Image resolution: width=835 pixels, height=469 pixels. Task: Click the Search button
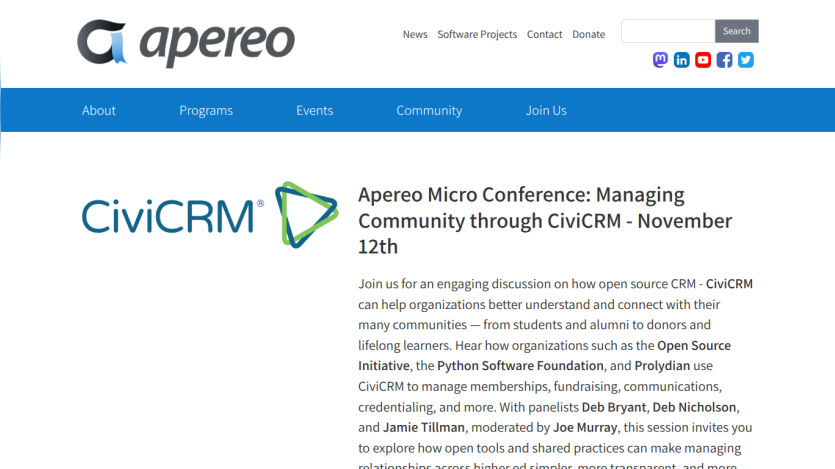pyautogui.click(x=736, y=31)
